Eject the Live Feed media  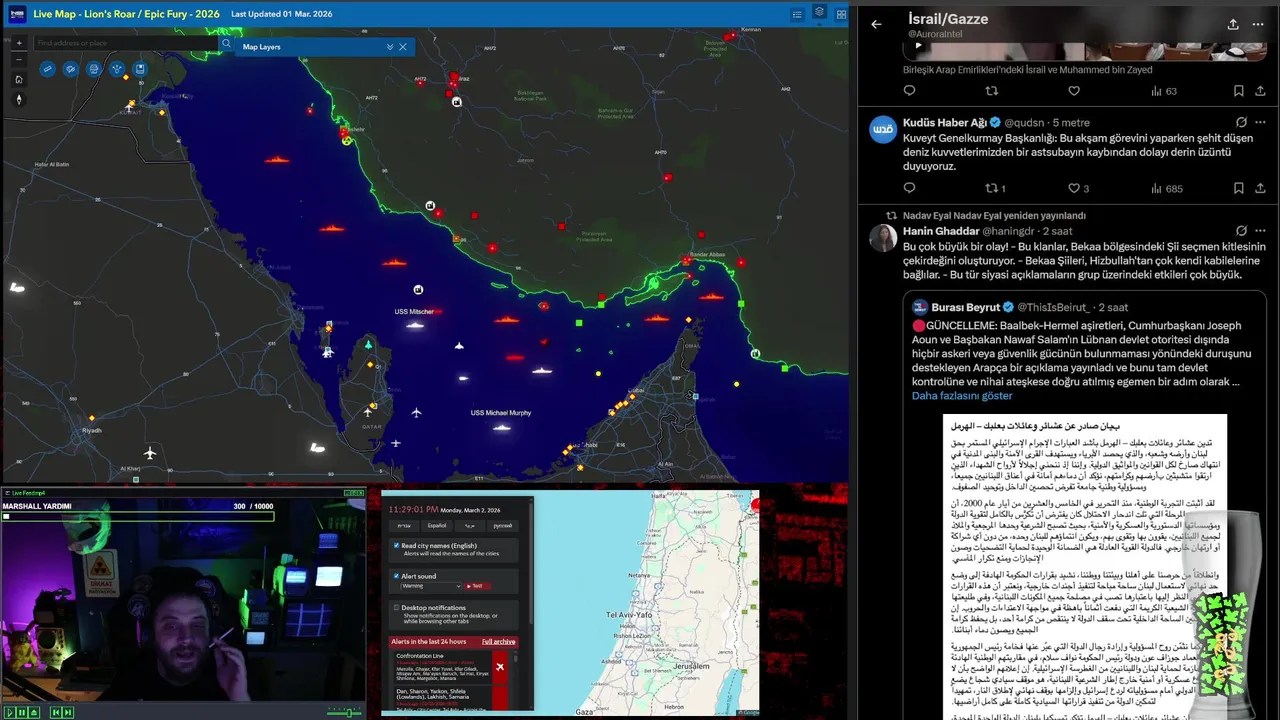click(34, 712)
